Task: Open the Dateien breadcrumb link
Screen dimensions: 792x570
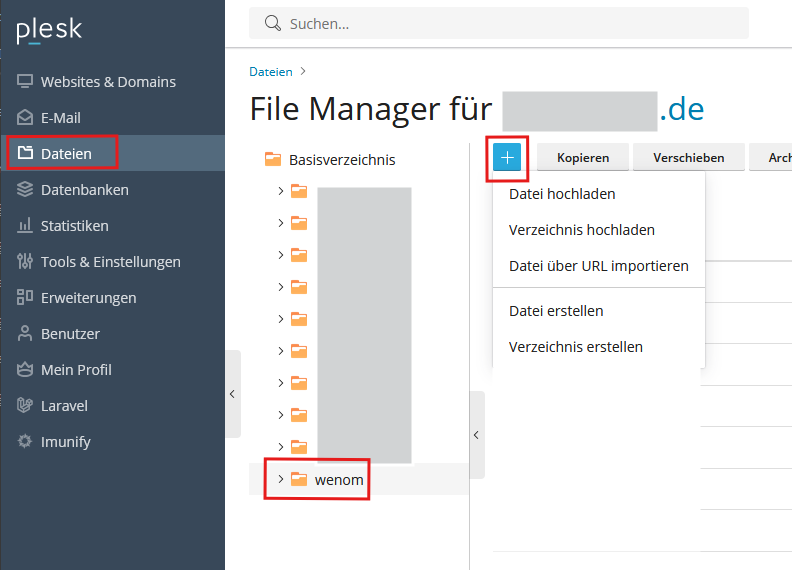Action: [270, 72]
